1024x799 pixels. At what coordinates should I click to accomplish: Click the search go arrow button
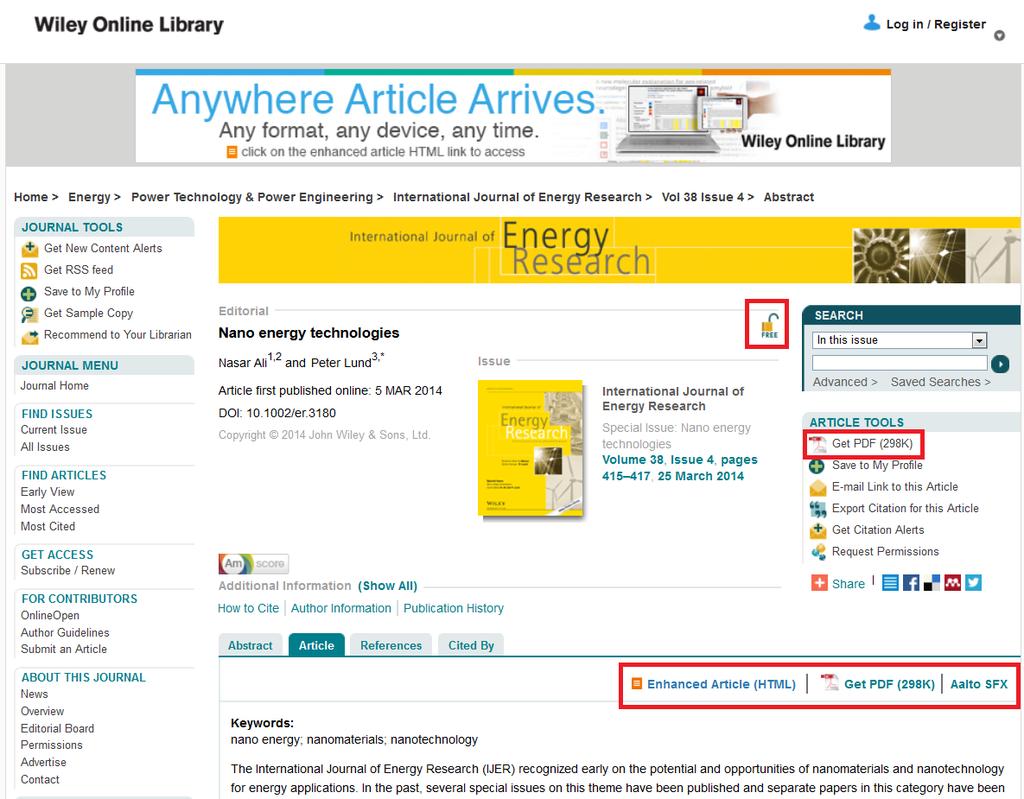[x=1000, y=364]
